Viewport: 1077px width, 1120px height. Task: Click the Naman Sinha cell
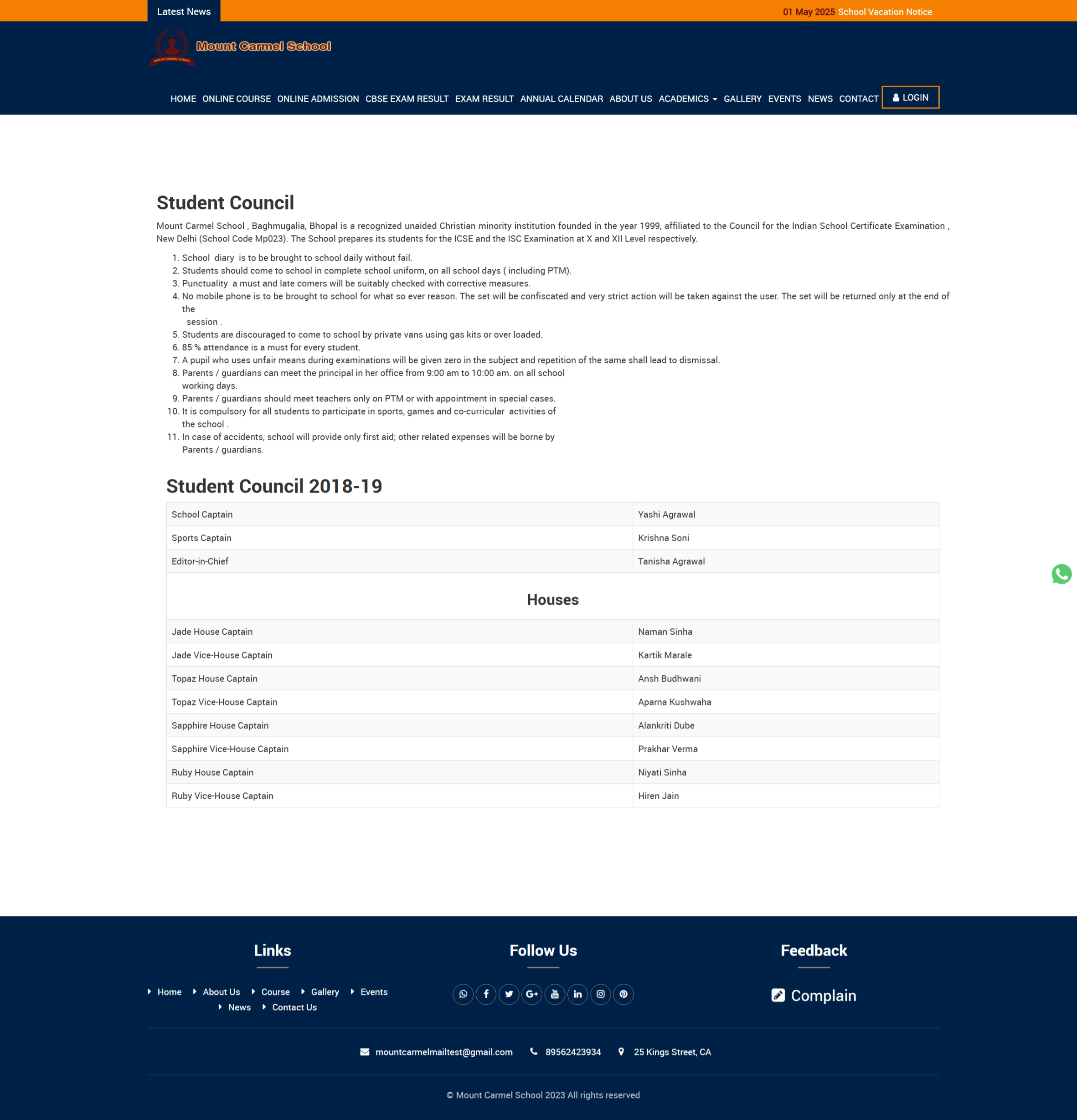(786, 632)
